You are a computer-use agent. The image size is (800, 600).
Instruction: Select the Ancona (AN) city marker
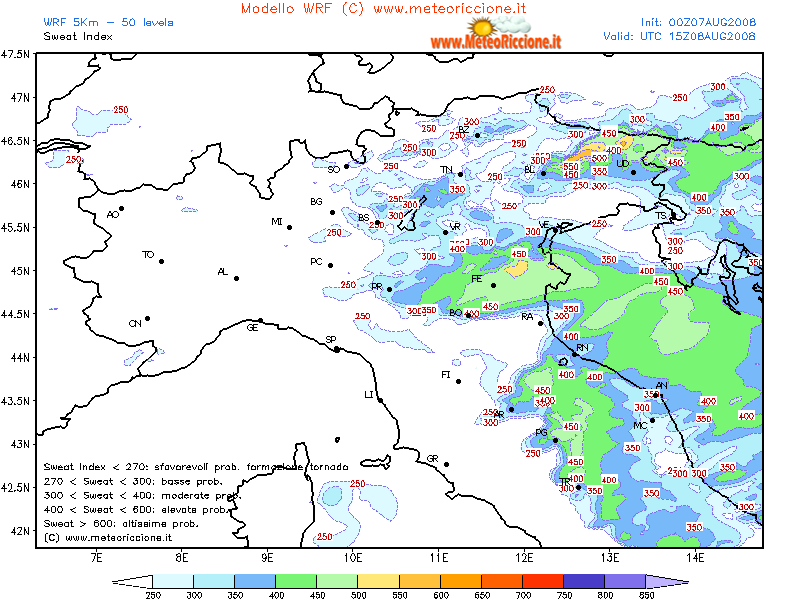658,395
